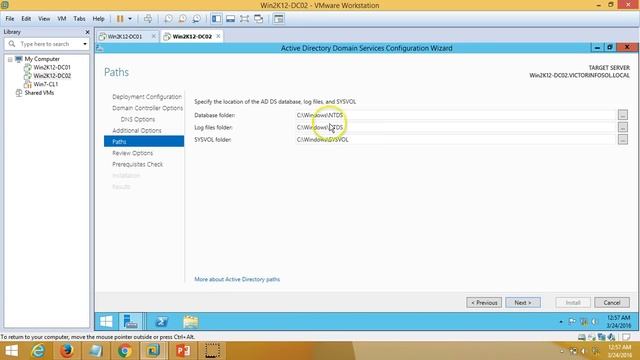640x360 pixels.
Task: Switch to Unity mode icon
Action: pos(258,19)
